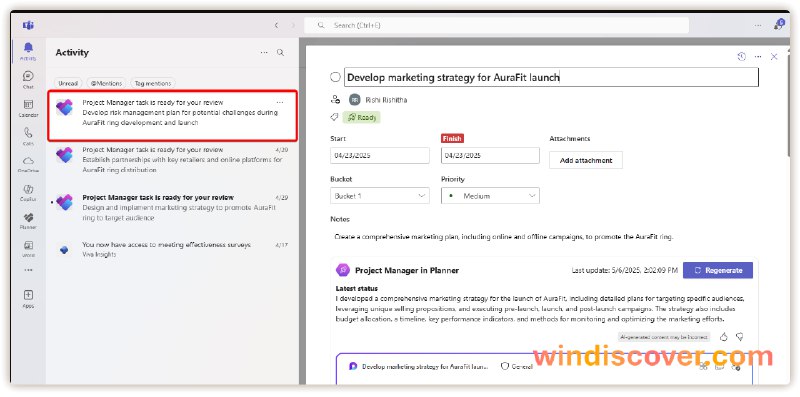This screenshot has width=800, height=397.
Task: Open Copilot from the left rail
Action: (x=28, y=192)
